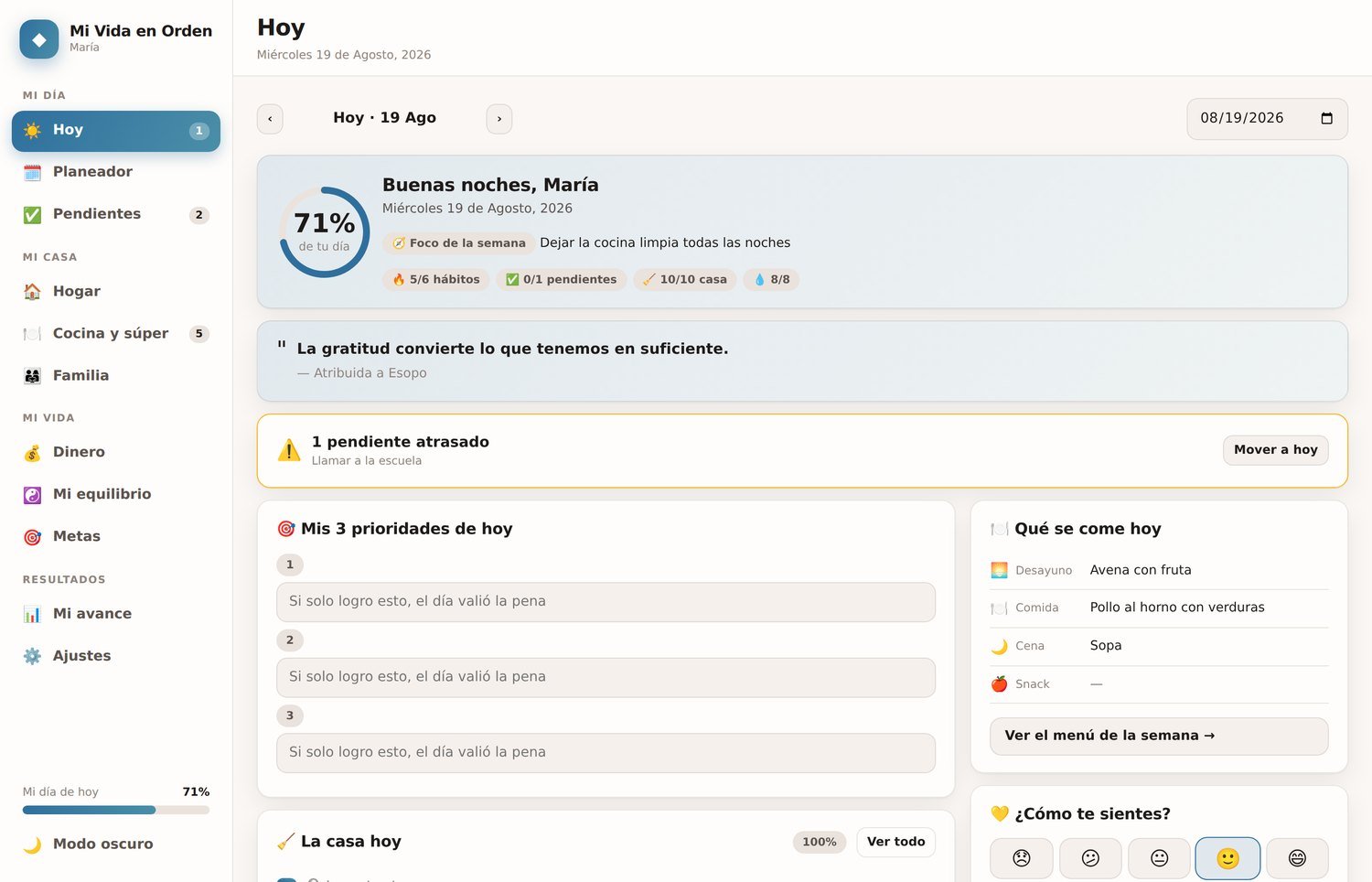Image resolution: width=1372 pixels, height=882 pixels.
Task: Open Ajustes settings page
Action: tap(116, 656)
